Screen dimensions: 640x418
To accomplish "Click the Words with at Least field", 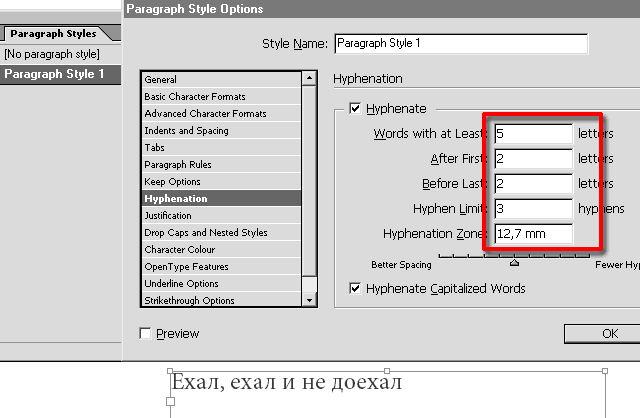I will tap(533, 134).
